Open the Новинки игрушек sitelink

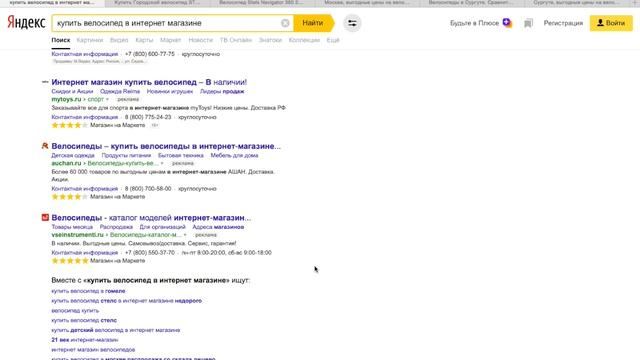[x=170, y=91]
